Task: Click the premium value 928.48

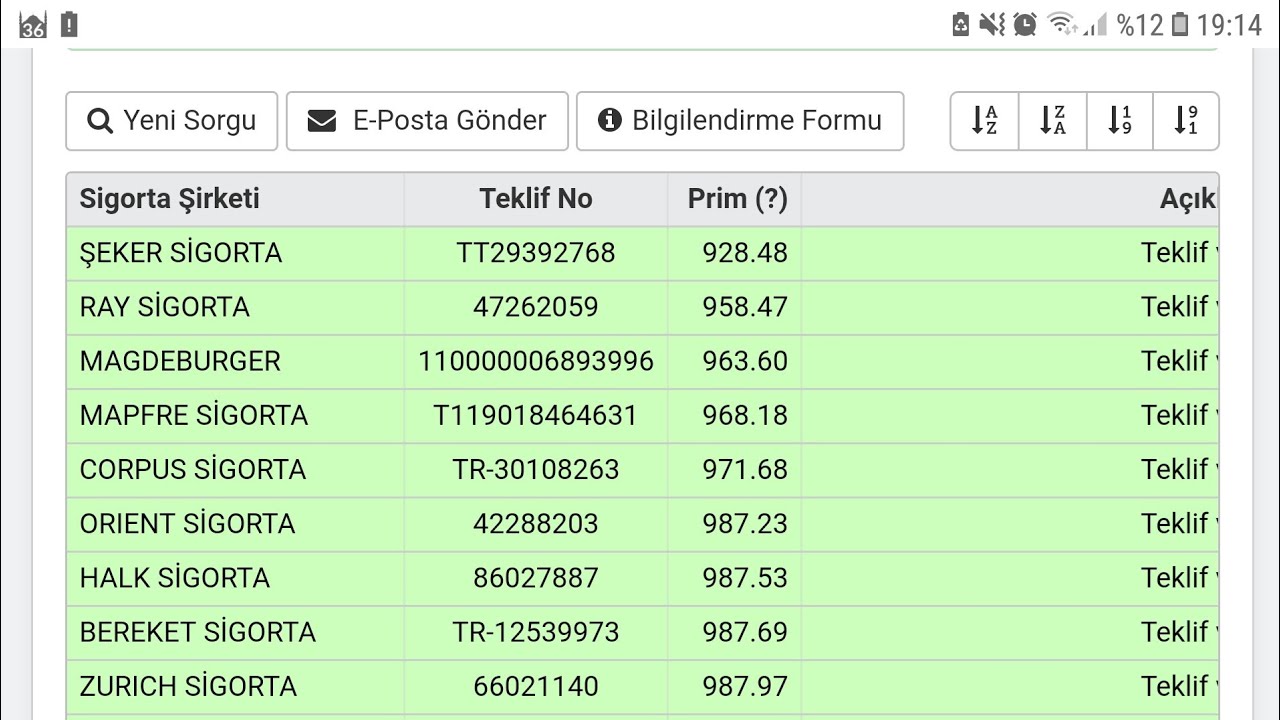Action: click(745, 253)
